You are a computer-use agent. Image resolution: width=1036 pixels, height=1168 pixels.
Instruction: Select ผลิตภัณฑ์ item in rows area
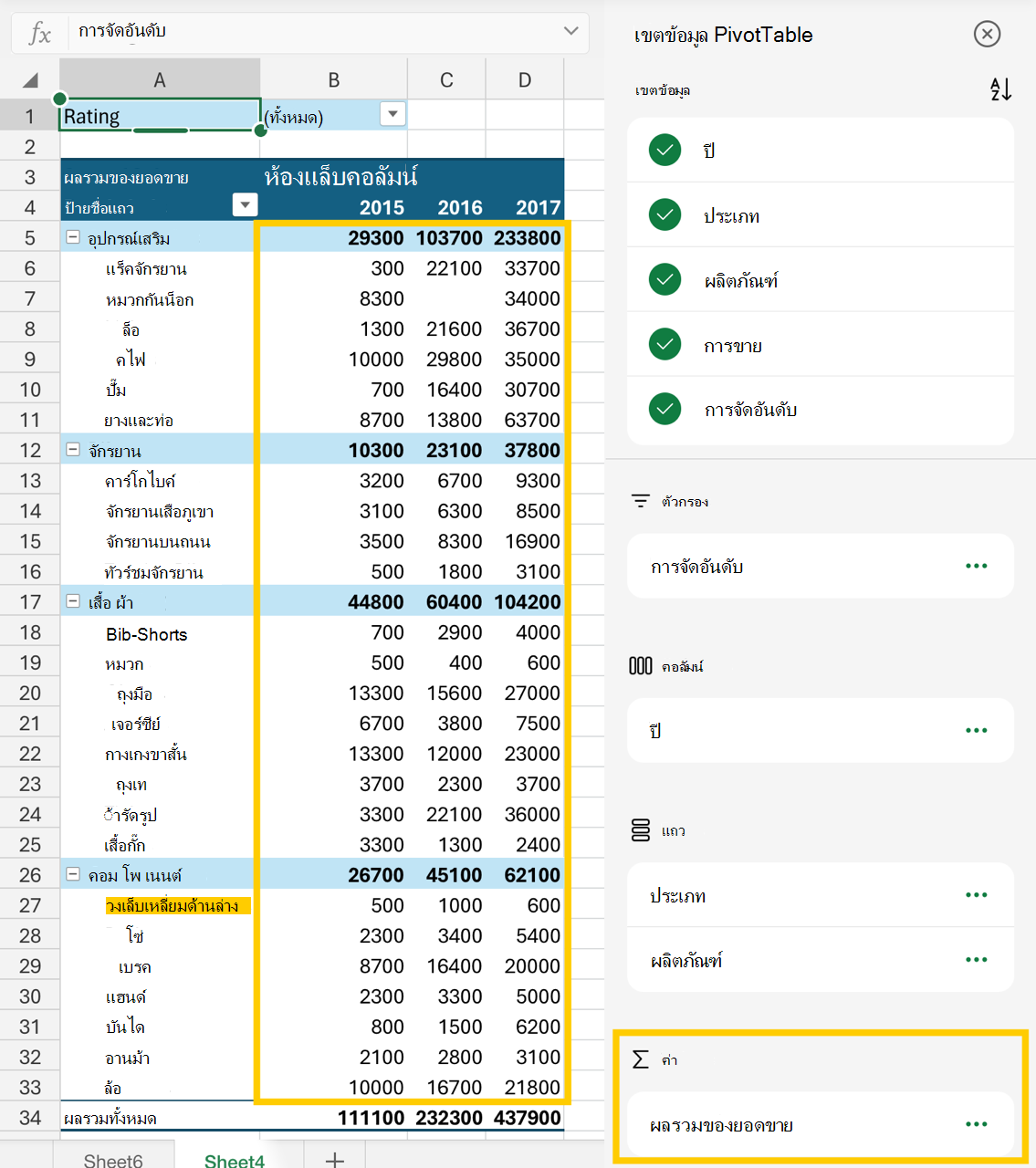[820, 960]
